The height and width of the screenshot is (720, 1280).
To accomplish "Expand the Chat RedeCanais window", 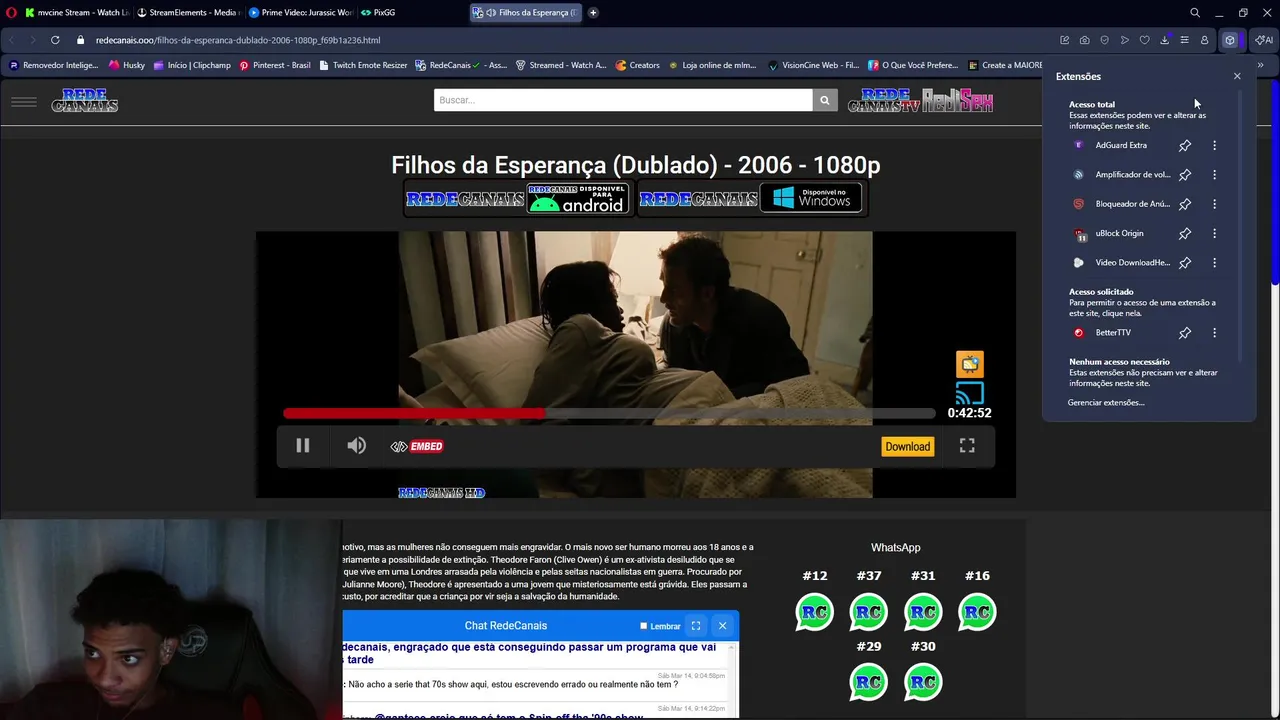I will pyautogui.click(x=696, y=626).
